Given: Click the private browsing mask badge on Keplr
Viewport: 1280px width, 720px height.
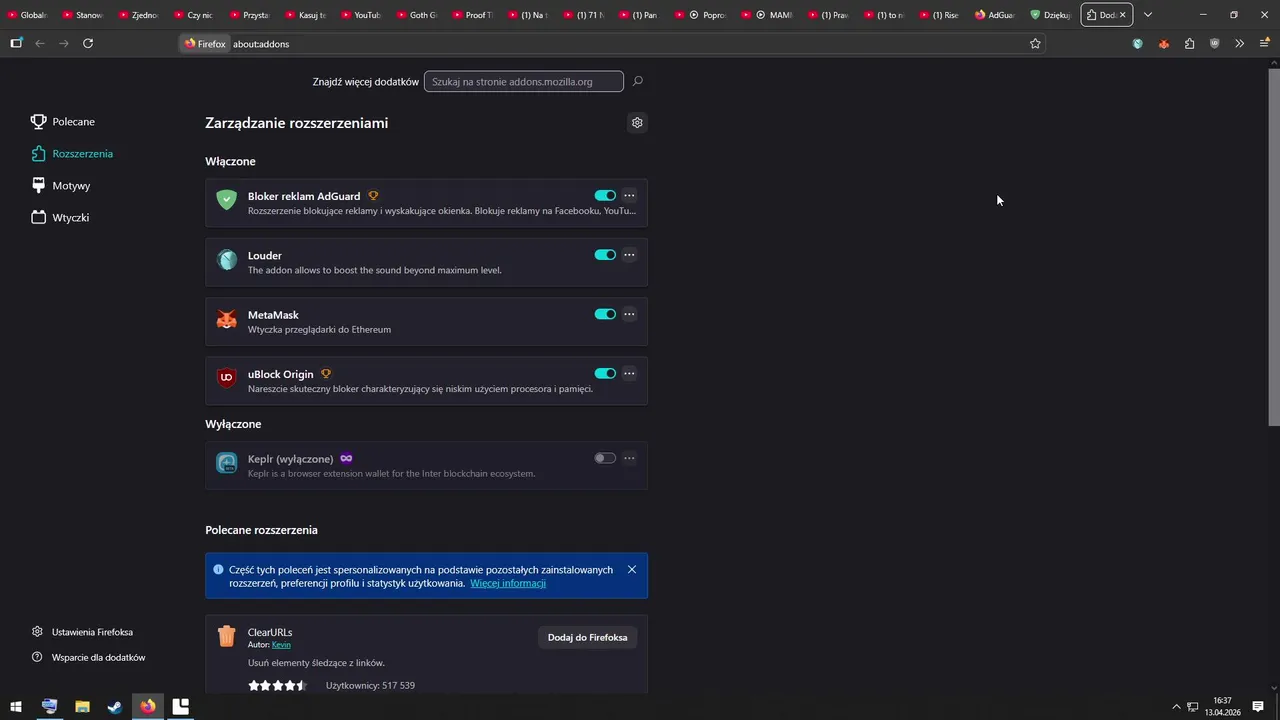Looking at the screenshot, I should [346, 458].
